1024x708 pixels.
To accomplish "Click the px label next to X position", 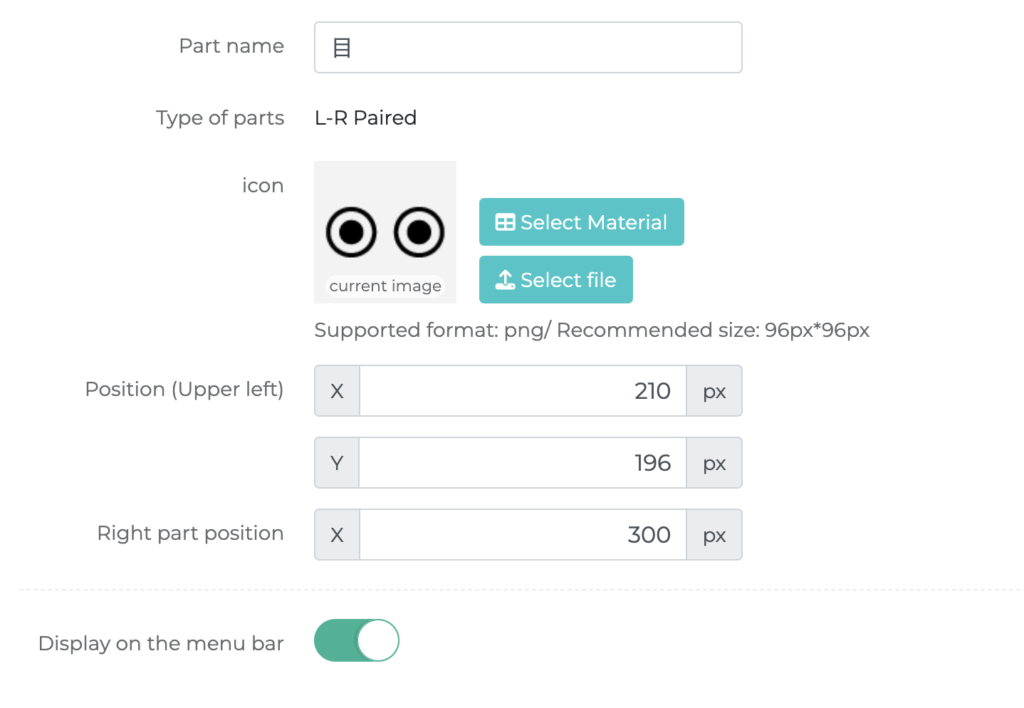I will pyautogui.click(x=714, y=391).
